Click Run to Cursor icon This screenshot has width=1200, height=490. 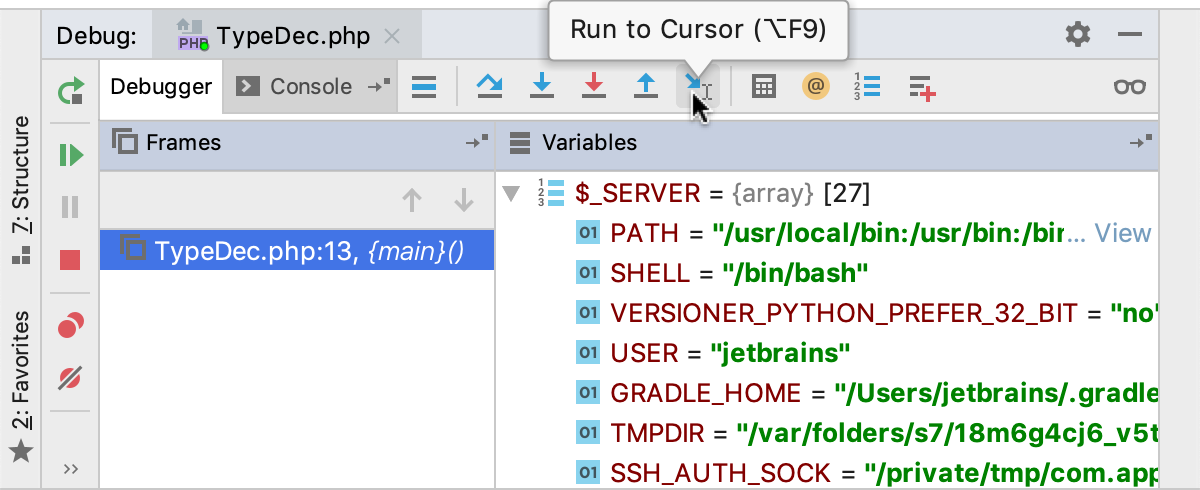(696, 87)
